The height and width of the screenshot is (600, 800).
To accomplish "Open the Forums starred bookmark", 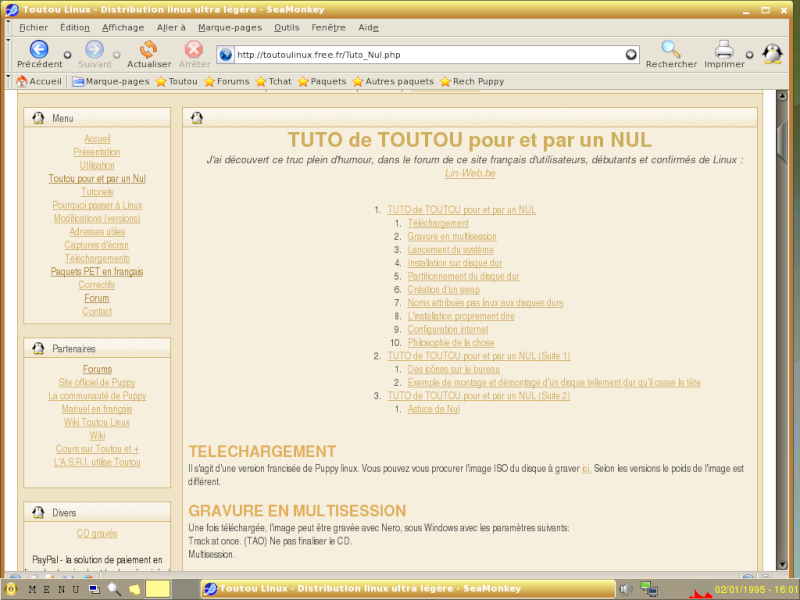I will [x=227, y=81].
